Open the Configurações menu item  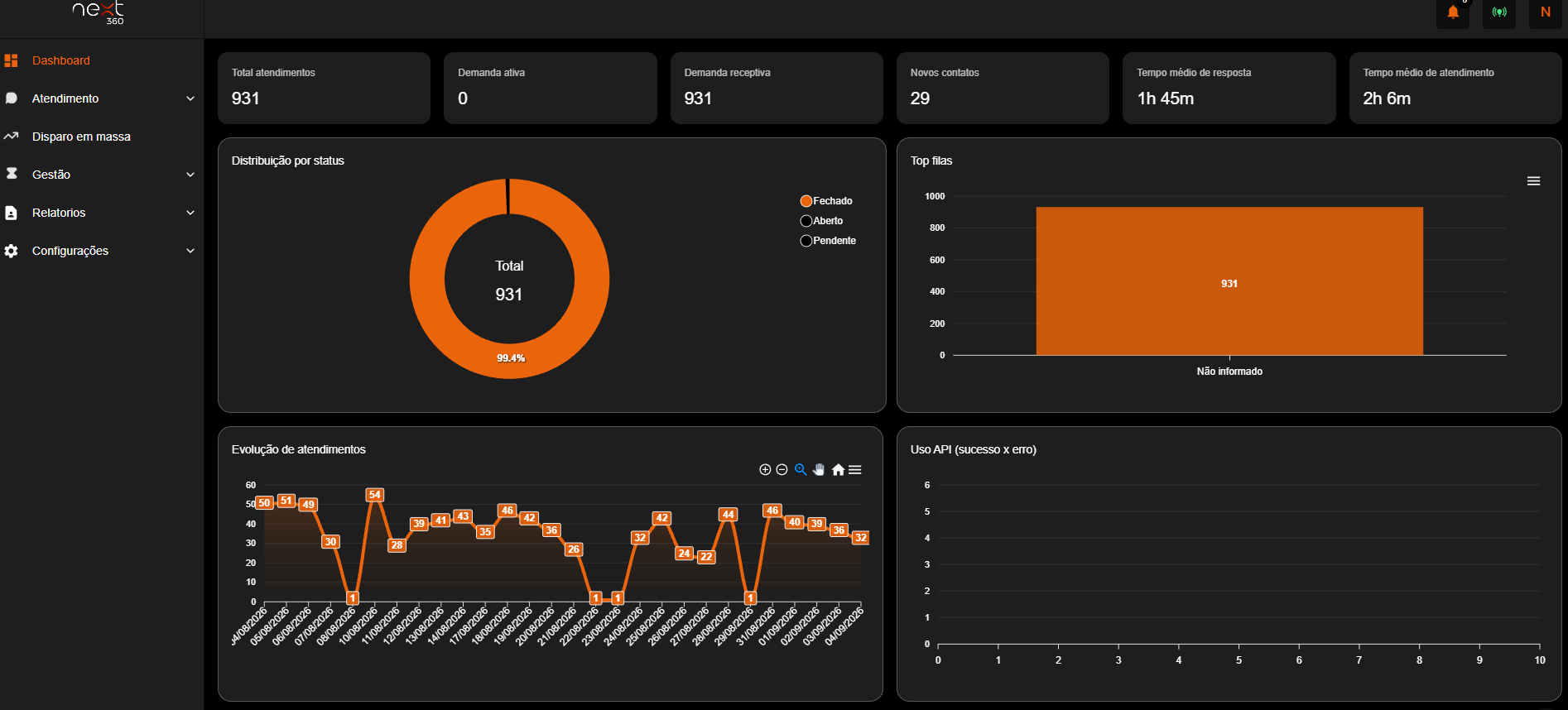(x=102, y=251)
